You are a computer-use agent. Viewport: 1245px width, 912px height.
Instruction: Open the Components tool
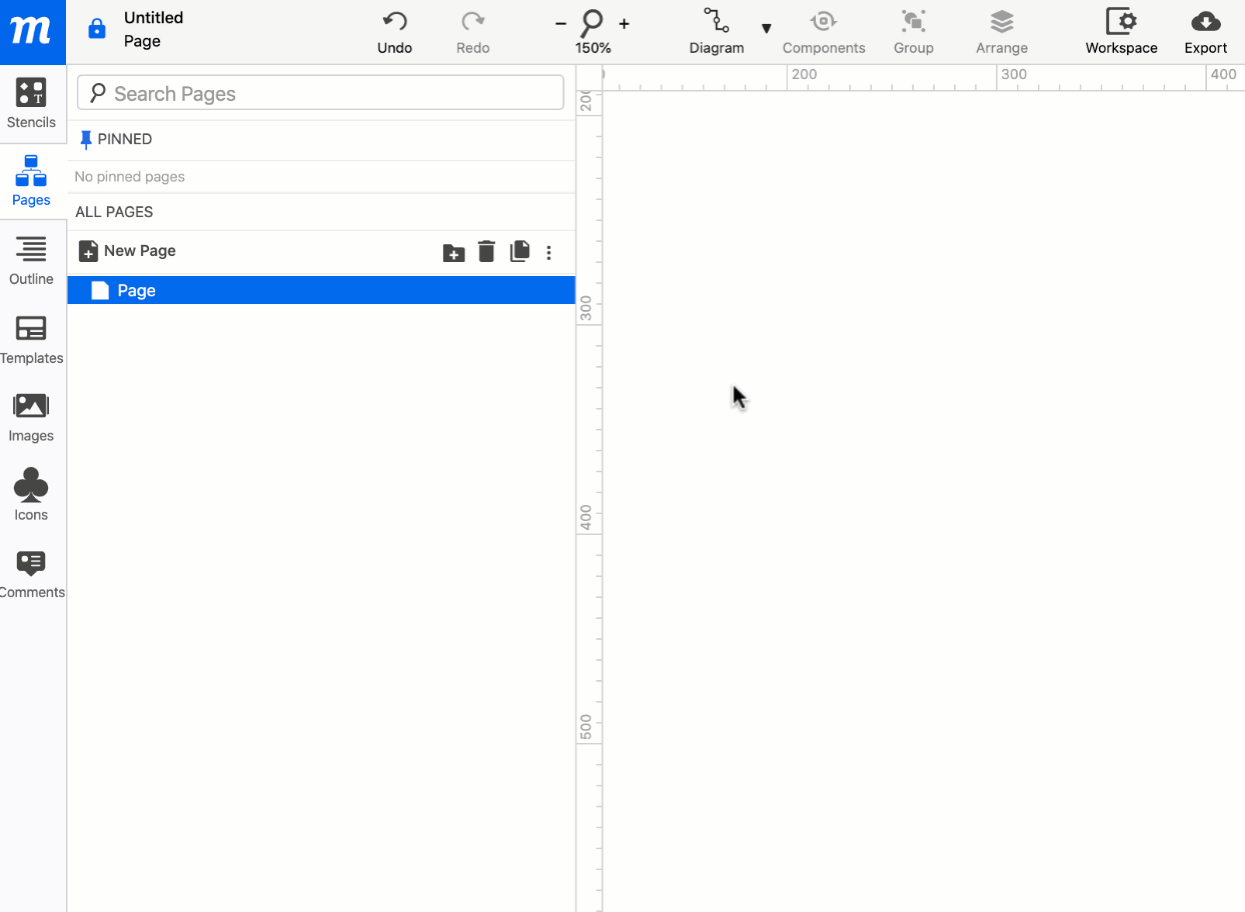[x=823, y=31]
